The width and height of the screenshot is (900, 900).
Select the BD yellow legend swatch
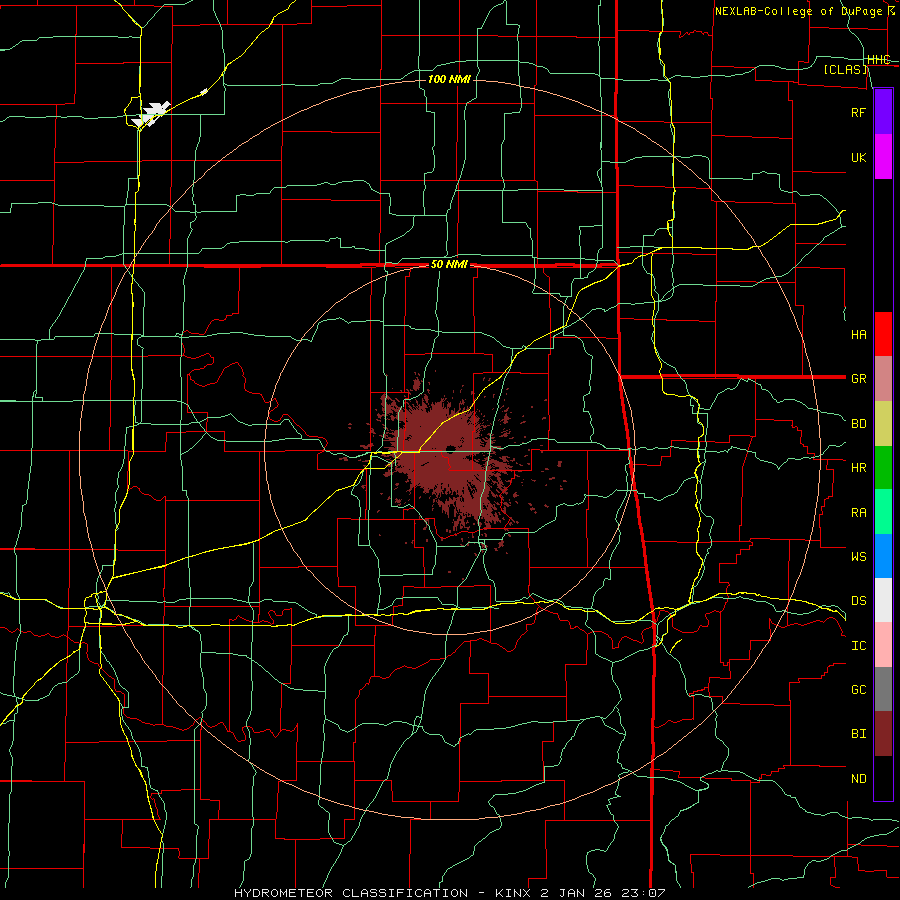point(883,424)
